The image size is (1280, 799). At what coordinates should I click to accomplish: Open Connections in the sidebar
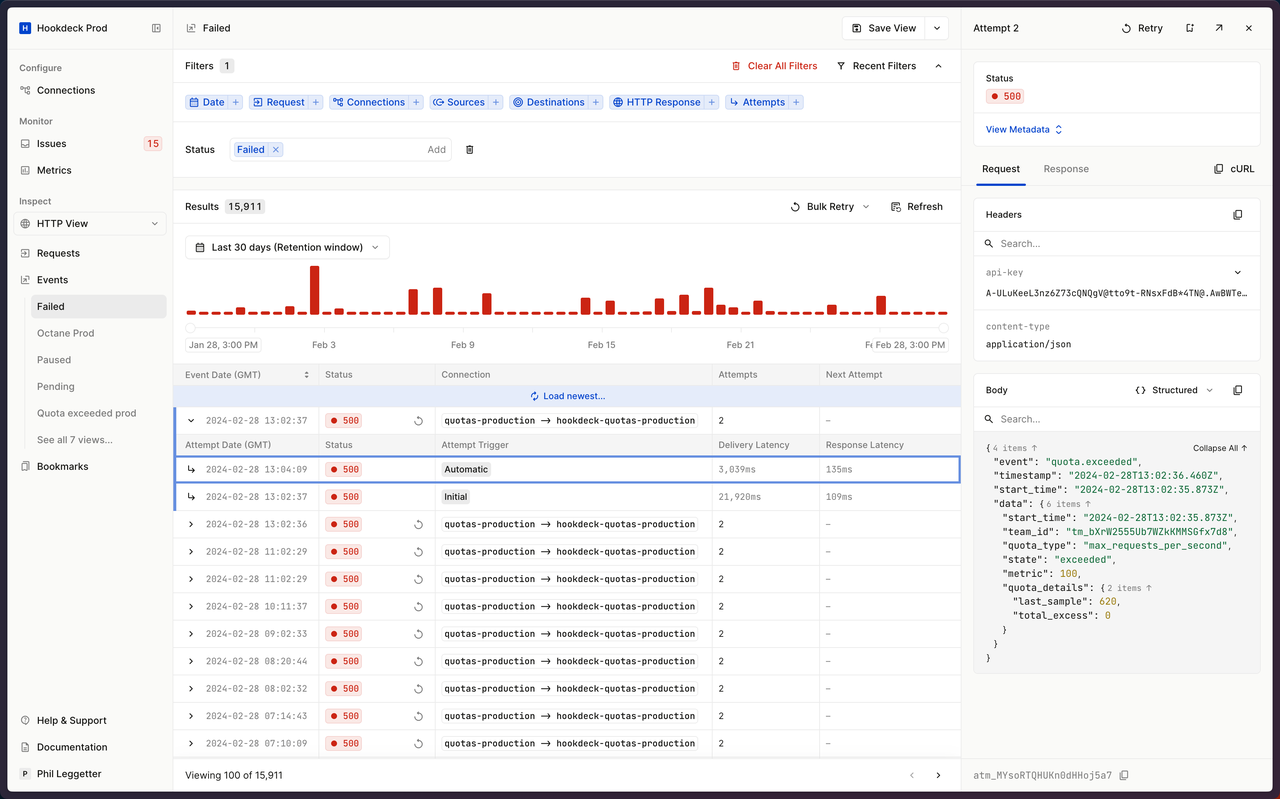(x=90, y=90)
